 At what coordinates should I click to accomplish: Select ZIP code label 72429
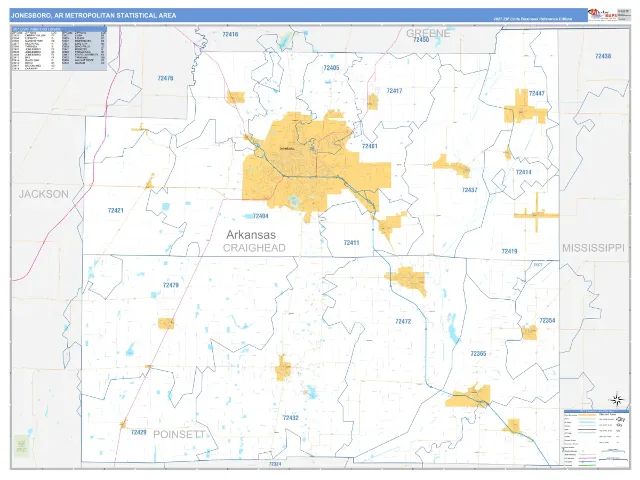pos(138,432)
